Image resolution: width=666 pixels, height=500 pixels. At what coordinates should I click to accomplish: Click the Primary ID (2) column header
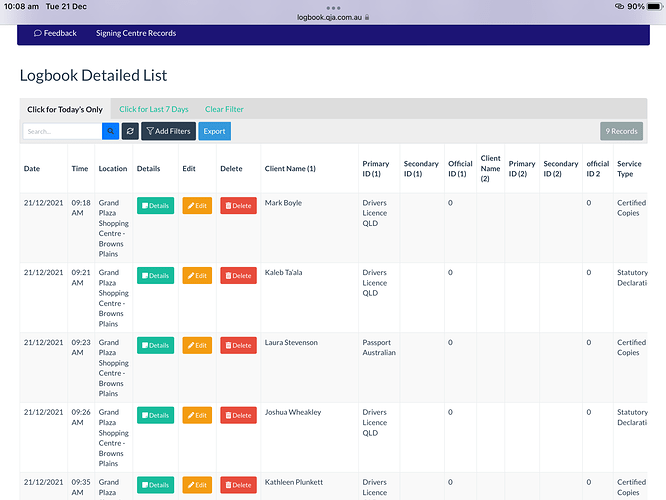(522, 169)
